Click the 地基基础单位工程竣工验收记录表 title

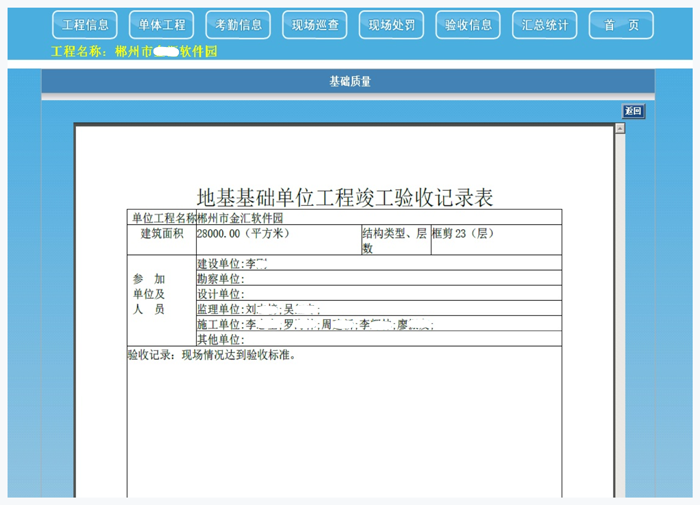coord(345,197)
